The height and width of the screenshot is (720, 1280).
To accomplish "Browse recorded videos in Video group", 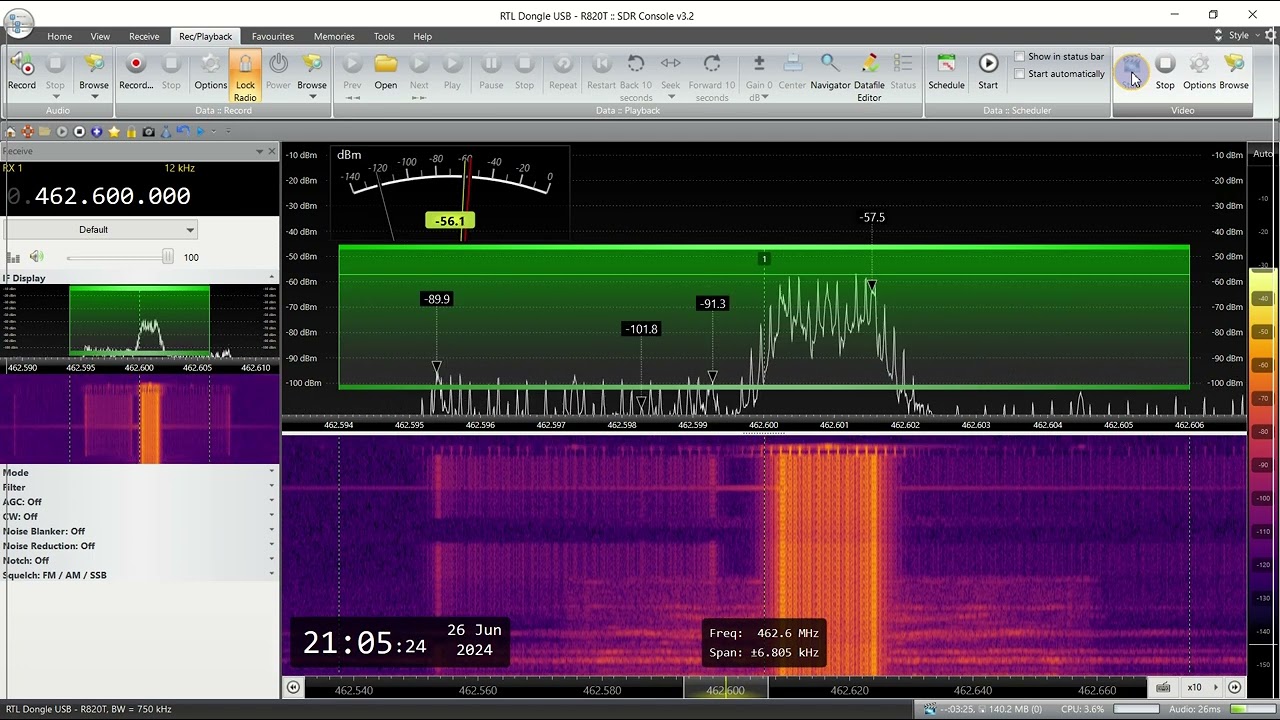I will point(1234,71).
